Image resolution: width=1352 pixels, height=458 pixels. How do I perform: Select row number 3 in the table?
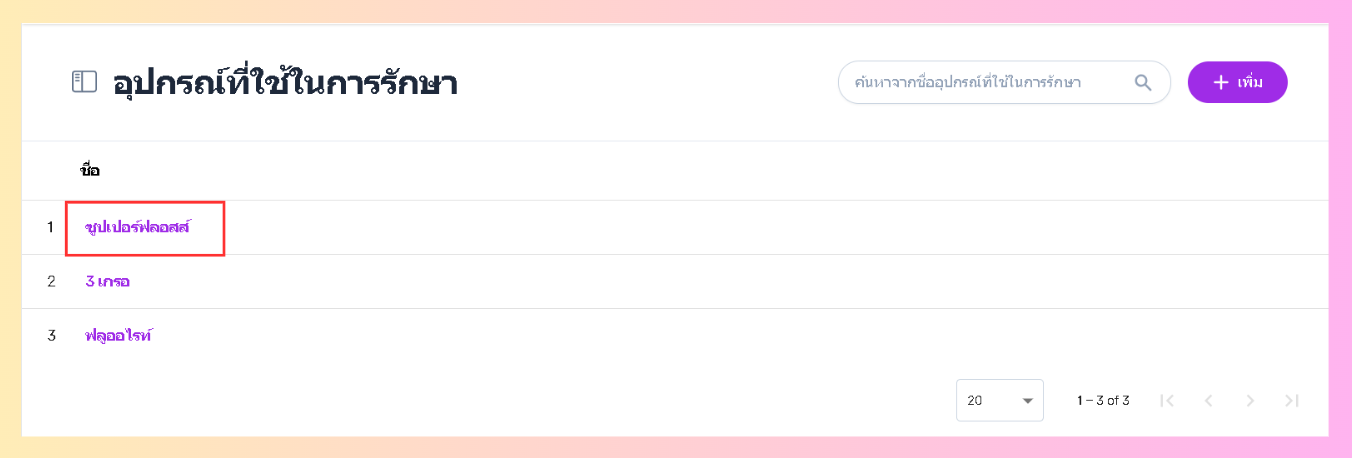[x=51, y=336]
